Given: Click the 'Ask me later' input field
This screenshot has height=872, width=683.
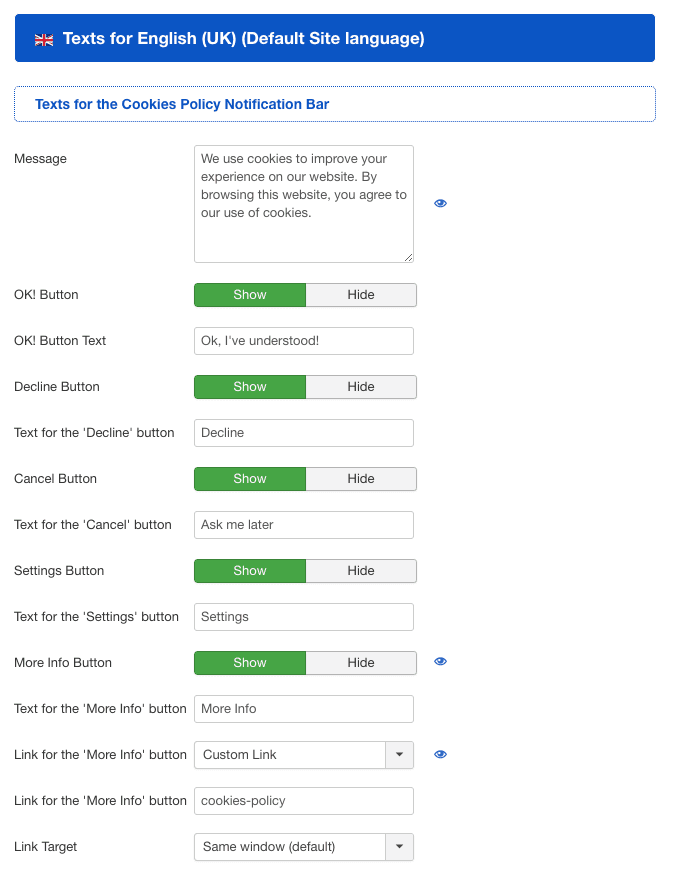Looking at the screenshot, I should (303, 525).
